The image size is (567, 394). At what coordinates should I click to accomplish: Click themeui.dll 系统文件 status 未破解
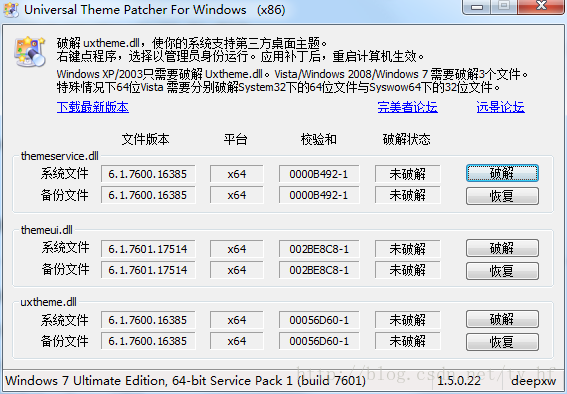tap(408, 249)
